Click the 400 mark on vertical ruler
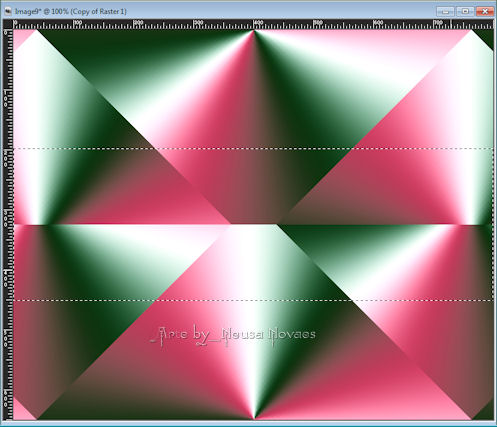 [x=7, y=278]
